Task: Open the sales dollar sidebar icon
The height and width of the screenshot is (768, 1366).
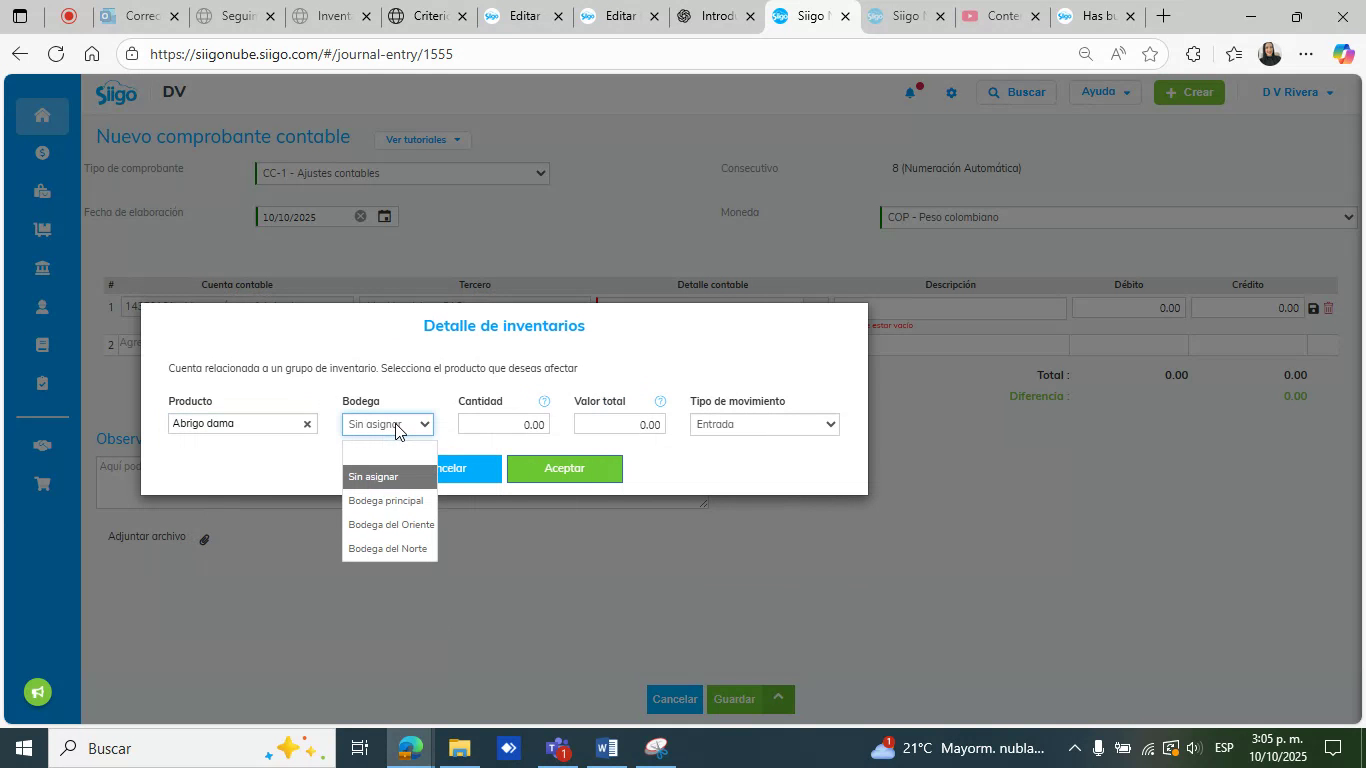Action: click(x=42, y=153)
